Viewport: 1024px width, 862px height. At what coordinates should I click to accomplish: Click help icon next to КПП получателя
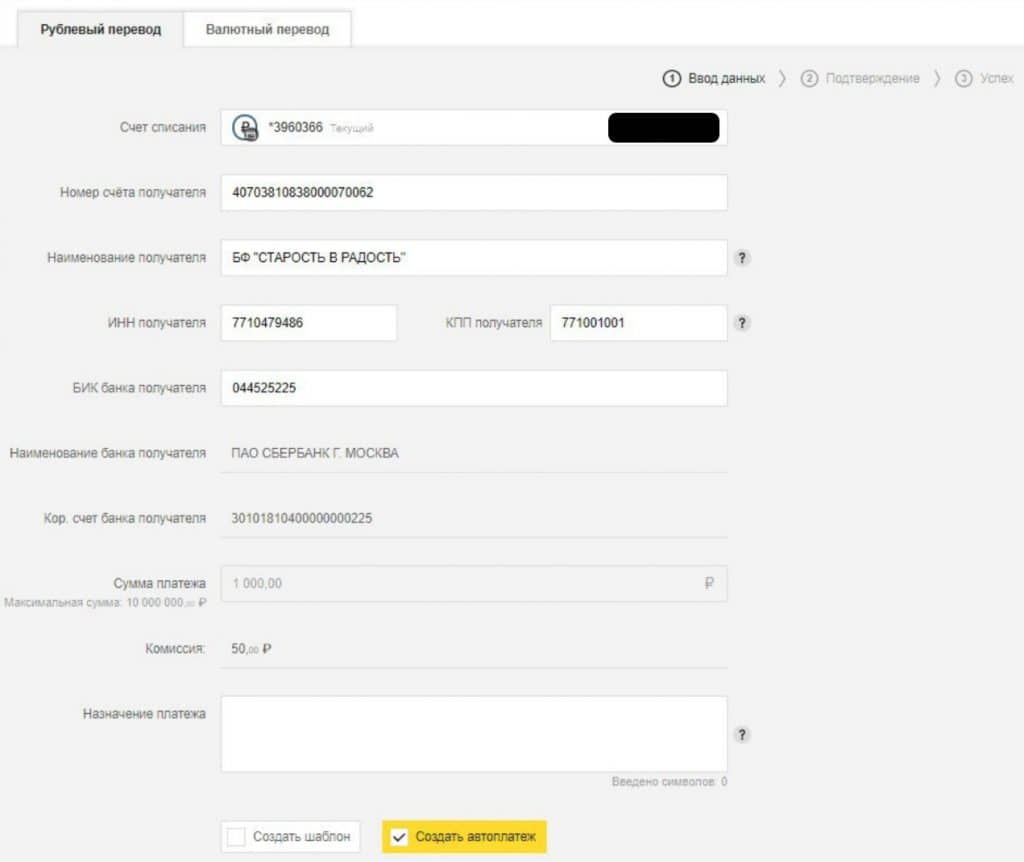click(x=742, y=323)
